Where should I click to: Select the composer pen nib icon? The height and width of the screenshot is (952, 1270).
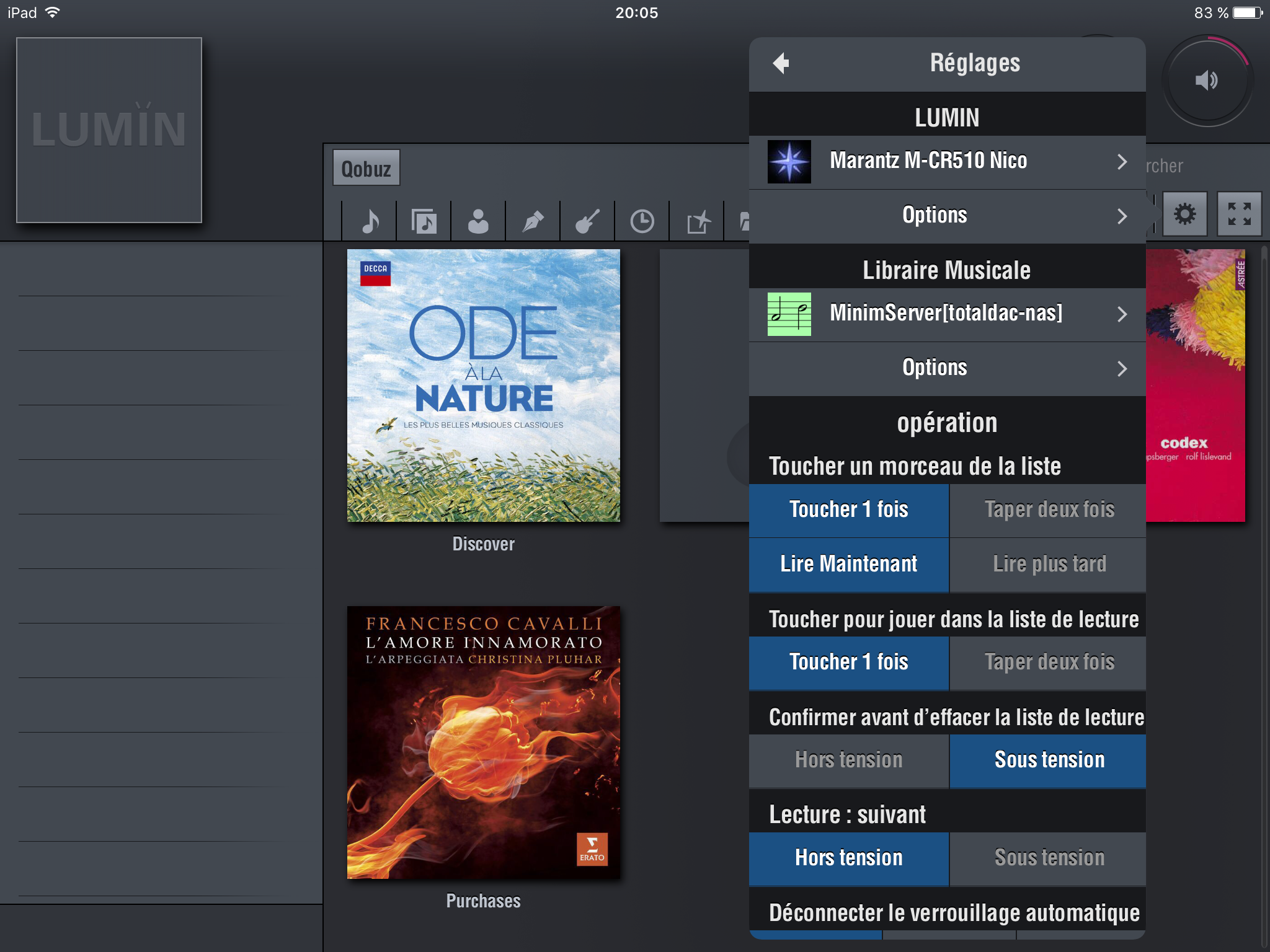coord(533,221)
